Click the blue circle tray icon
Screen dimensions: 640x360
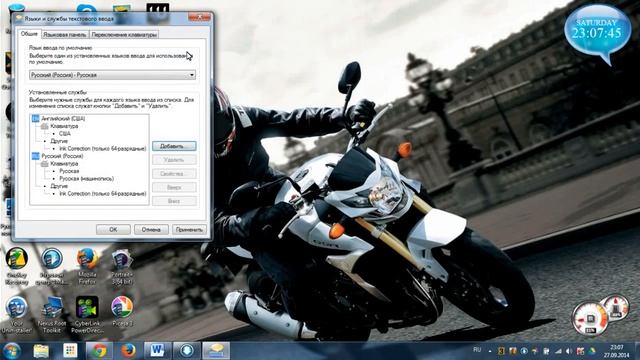[x=524, y=351]
